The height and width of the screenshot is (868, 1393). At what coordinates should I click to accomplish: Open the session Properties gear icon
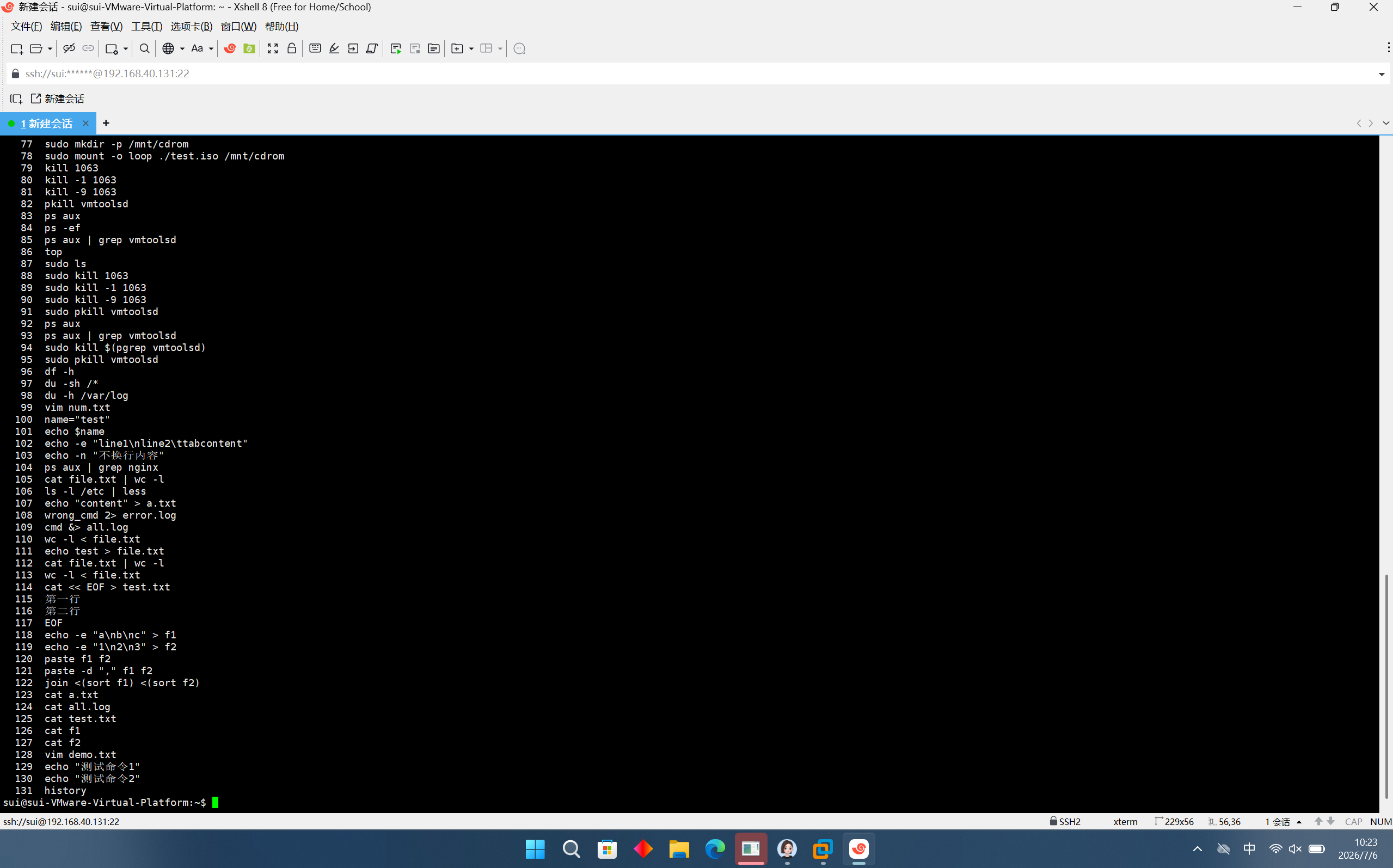(x=112, y=49)
